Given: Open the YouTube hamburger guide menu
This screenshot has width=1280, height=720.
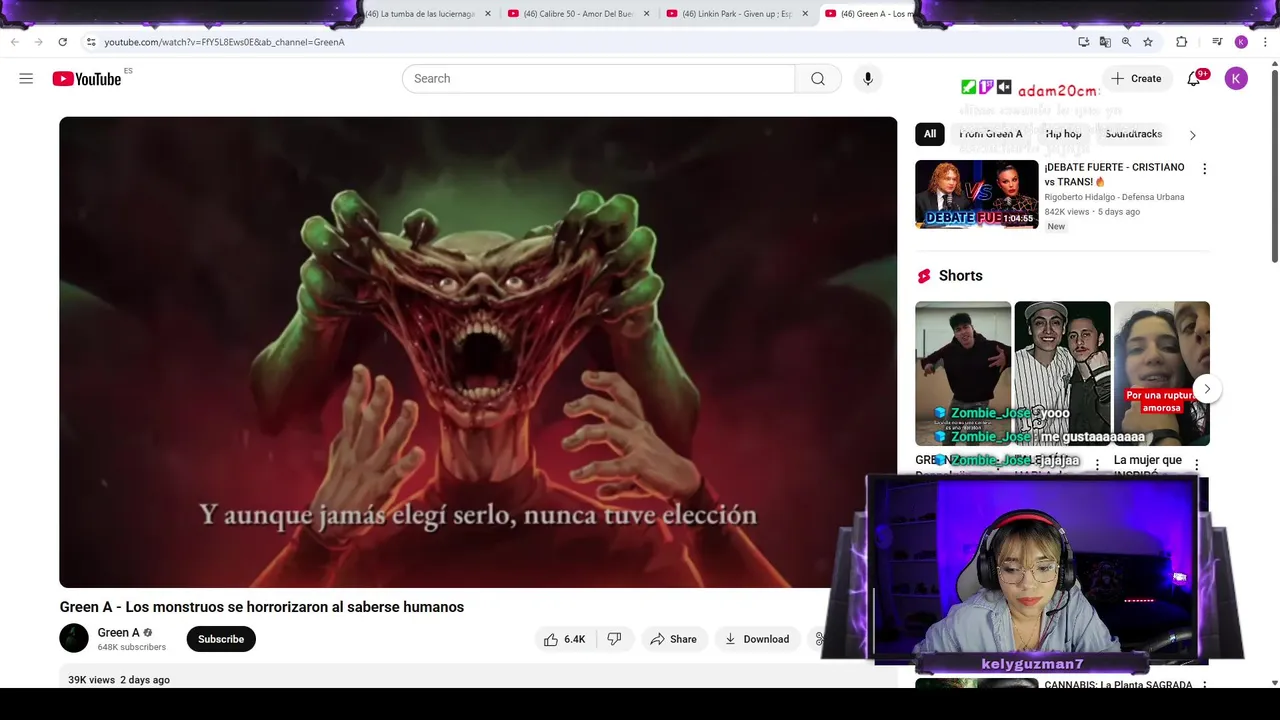Looking at the screenshot, I should pyautogui.click(x=26, y=79).
